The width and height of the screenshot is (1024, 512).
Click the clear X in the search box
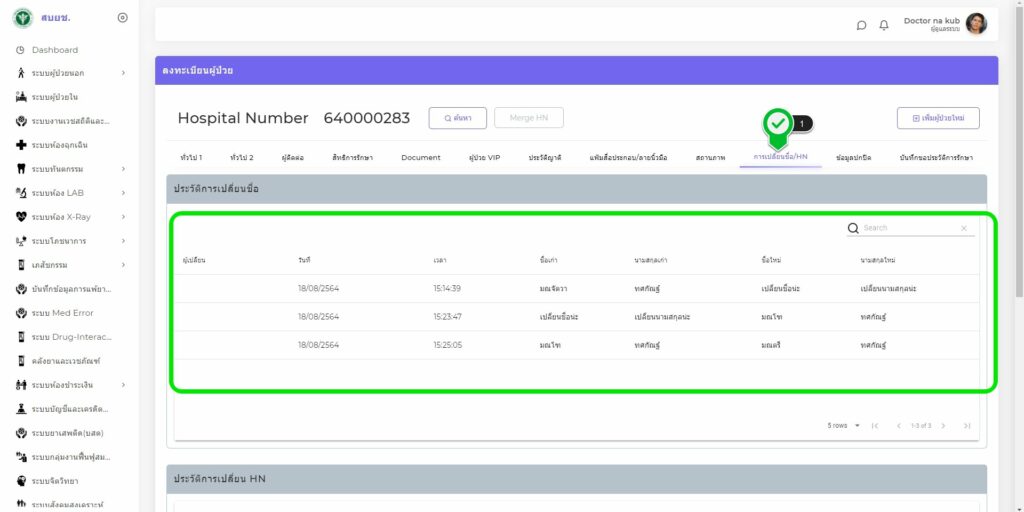coord(964,228)
